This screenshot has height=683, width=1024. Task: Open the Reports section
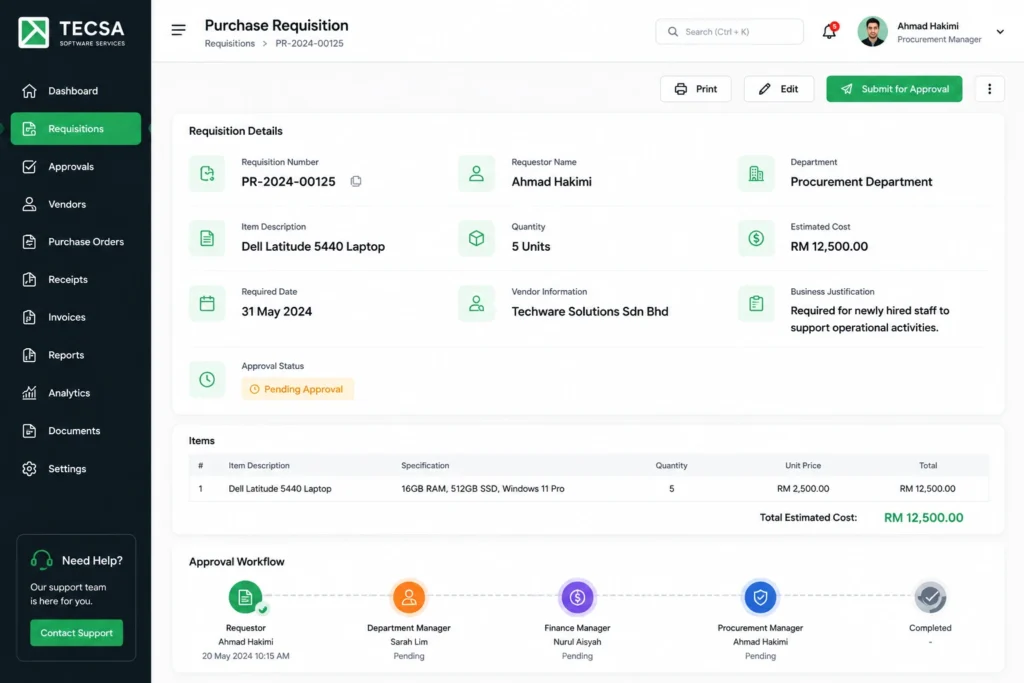click(76, 355)
